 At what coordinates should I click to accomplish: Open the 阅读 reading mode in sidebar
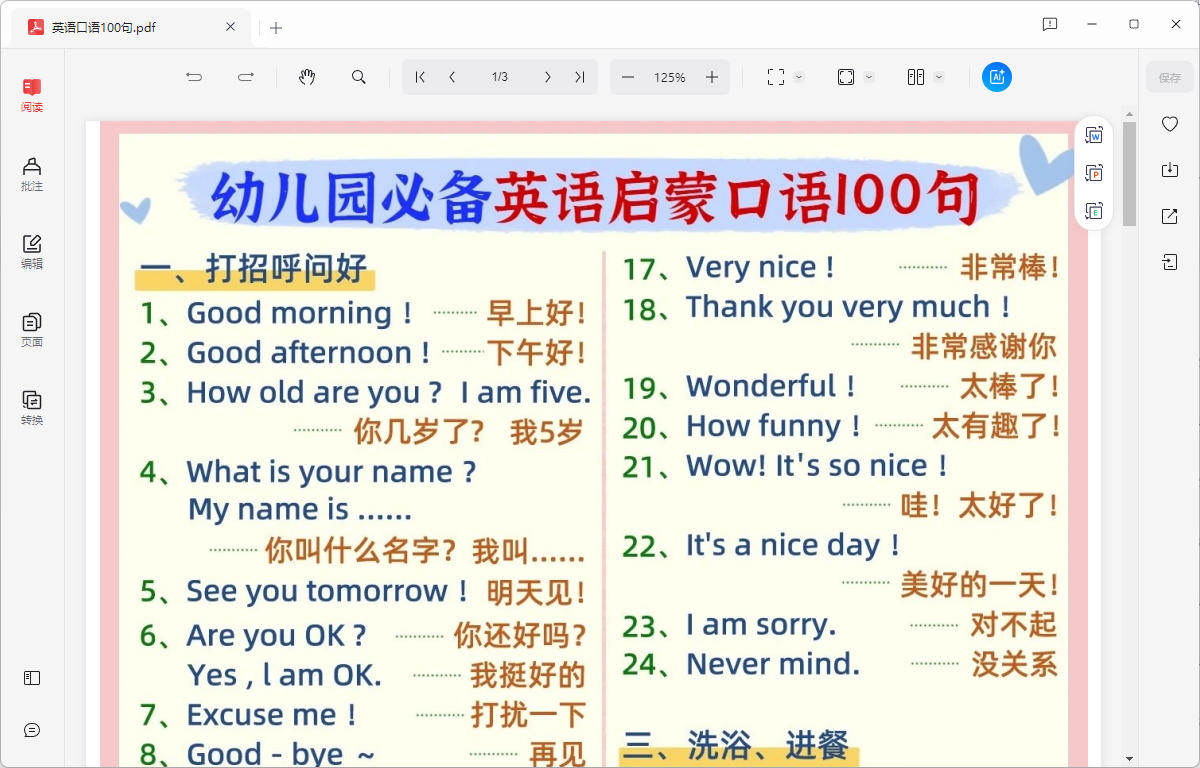(x=32, y=95)
